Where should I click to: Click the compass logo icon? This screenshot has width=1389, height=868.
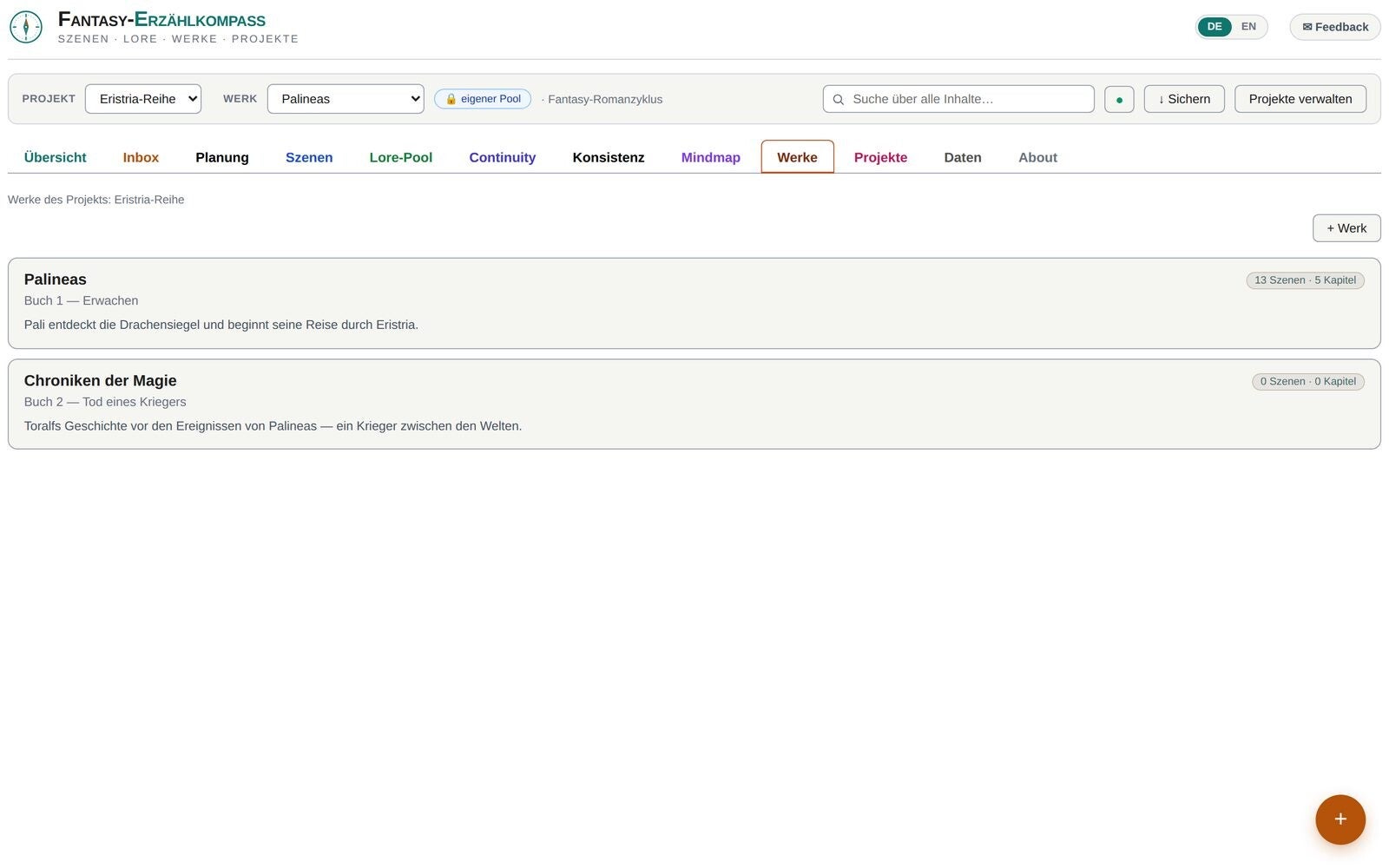coord(26,27)
